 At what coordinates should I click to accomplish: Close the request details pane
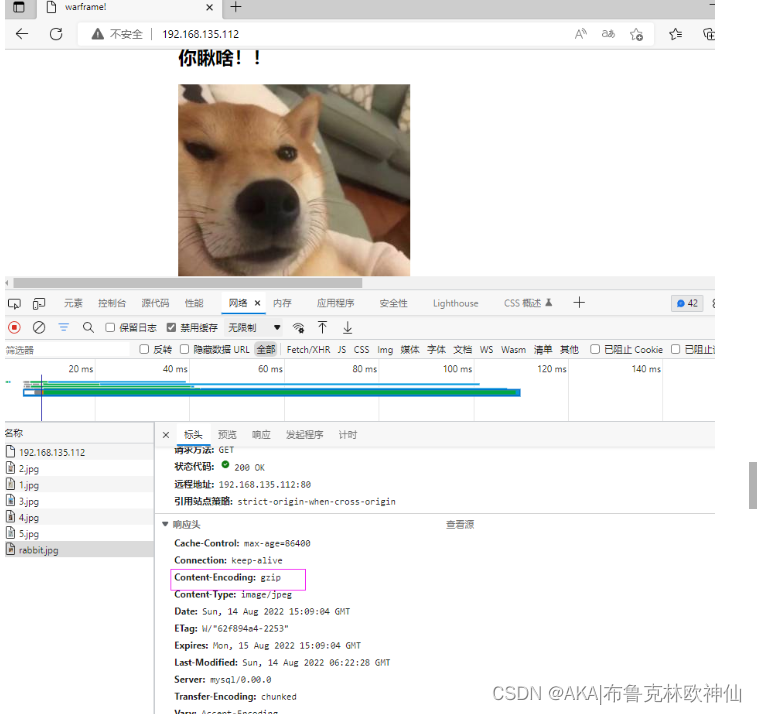pyautogui.click(x=166, y=435)
